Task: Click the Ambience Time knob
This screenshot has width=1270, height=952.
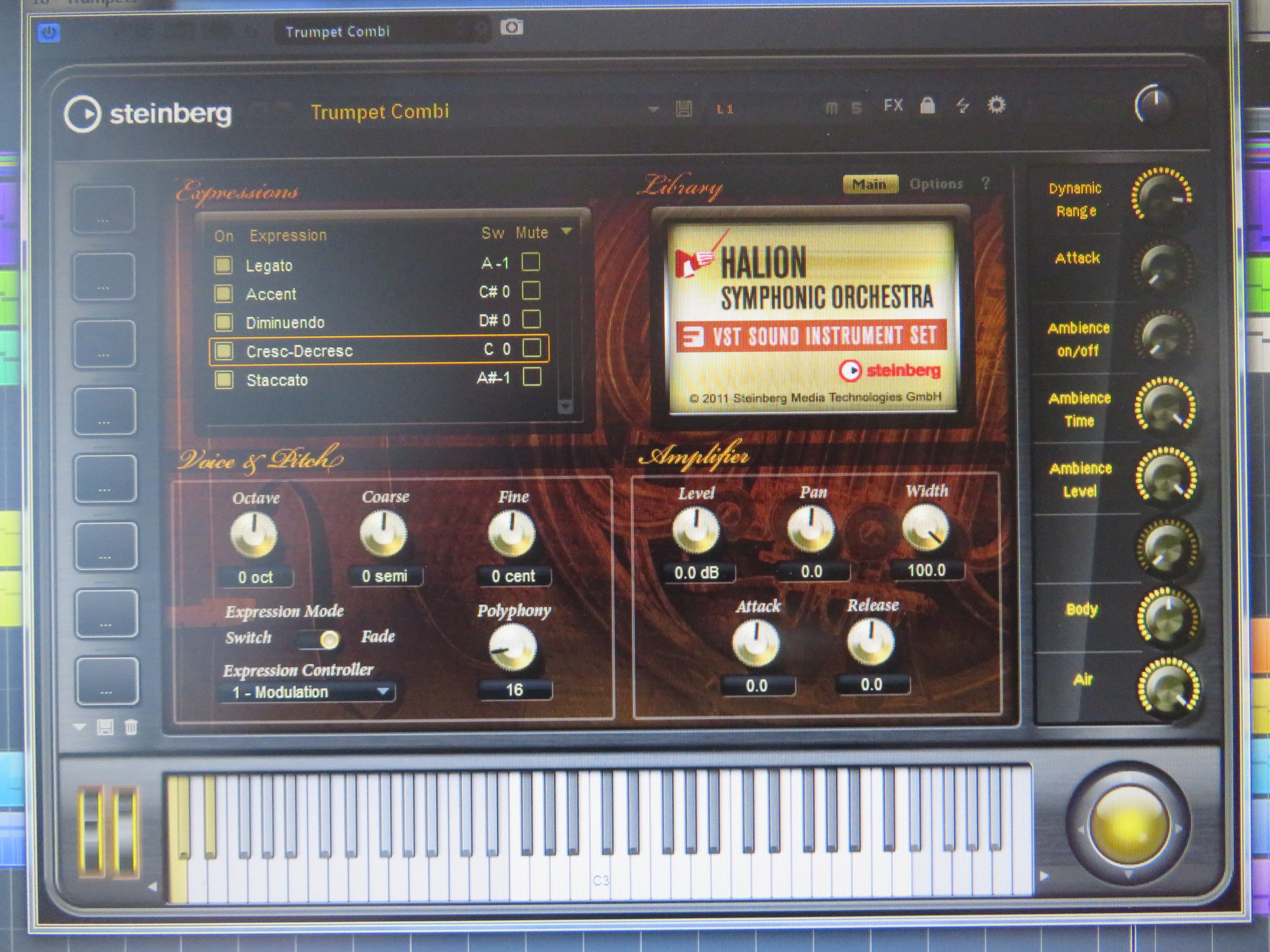Action: point(1166,406)
